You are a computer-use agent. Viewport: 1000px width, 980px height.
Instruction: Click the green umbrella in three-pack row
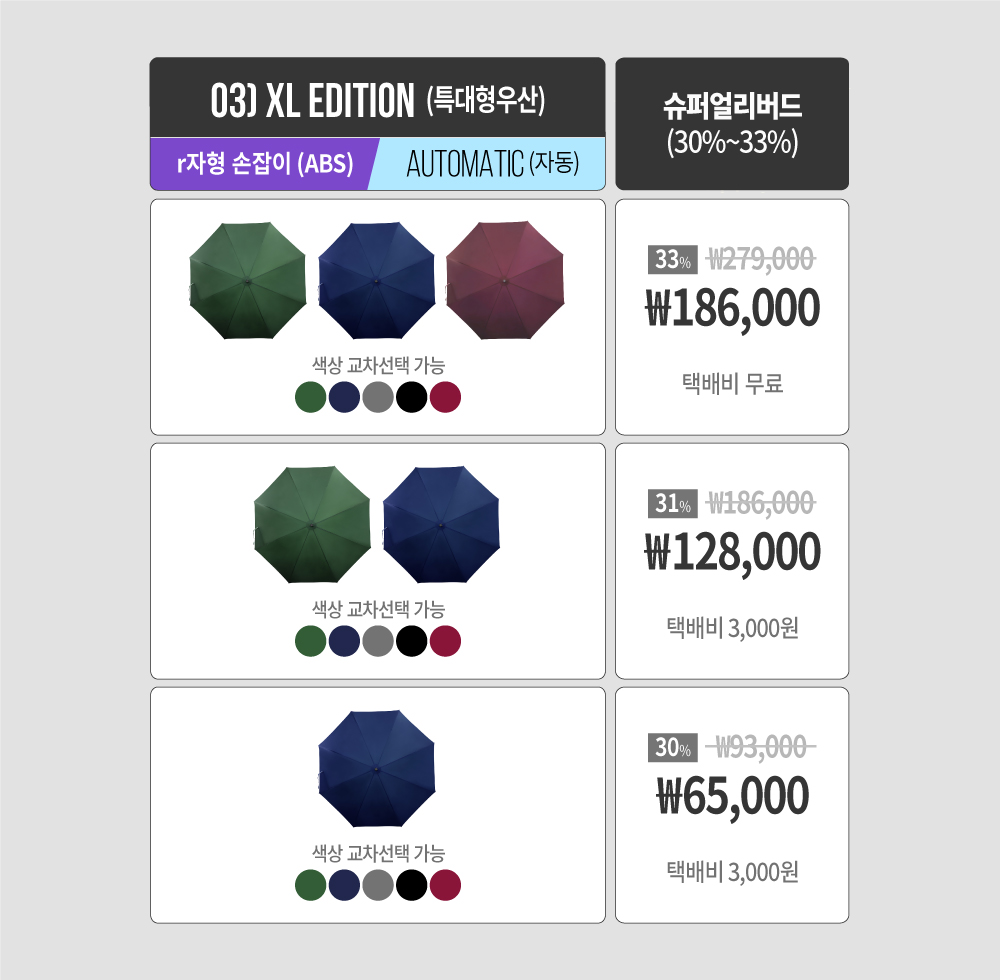[x=247, y=281]
